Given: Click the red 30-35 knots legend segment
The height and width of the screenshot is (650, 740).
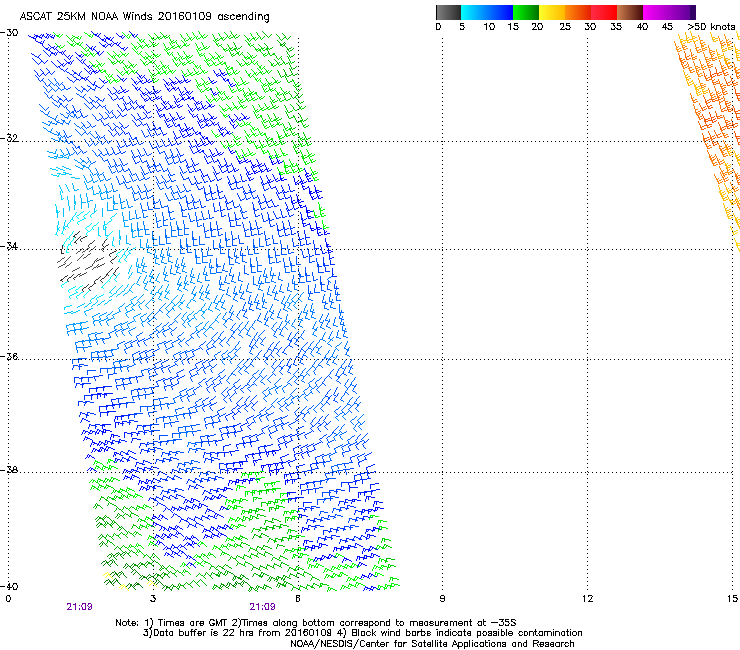Looking at the screenshot, I should pos(604,12).
